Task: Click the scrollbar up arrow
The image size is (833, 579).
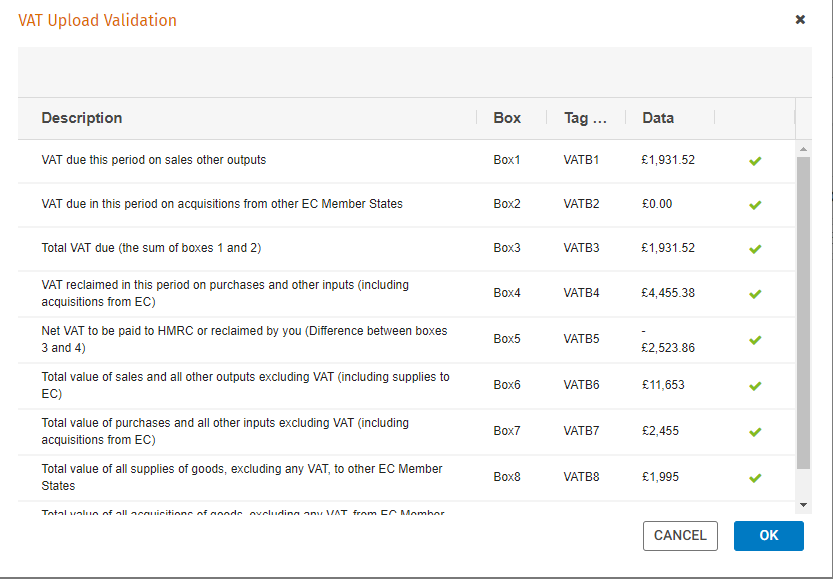Action: pos(802,150)
